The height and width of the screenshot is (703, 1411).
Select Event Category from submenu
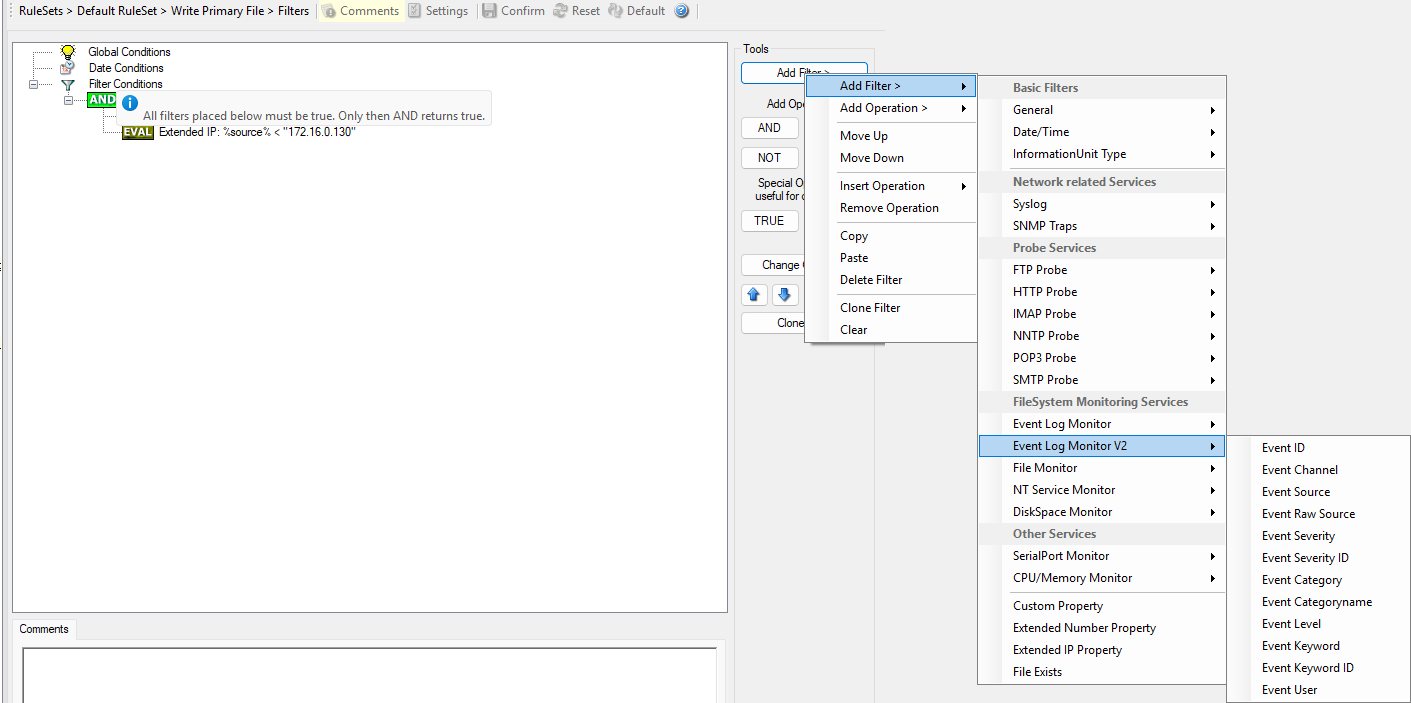tap(1319, 580)
